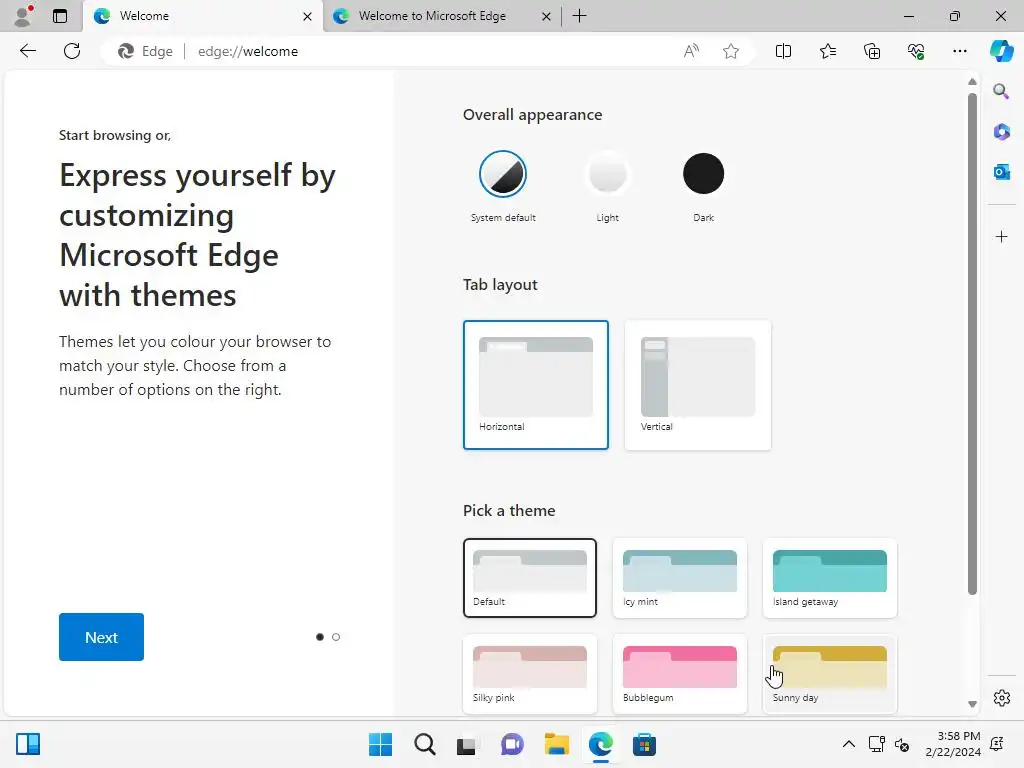This screenshot has height=768, width=1024.
Task: Choose Vertical tab layout
Action: point(697,385)
